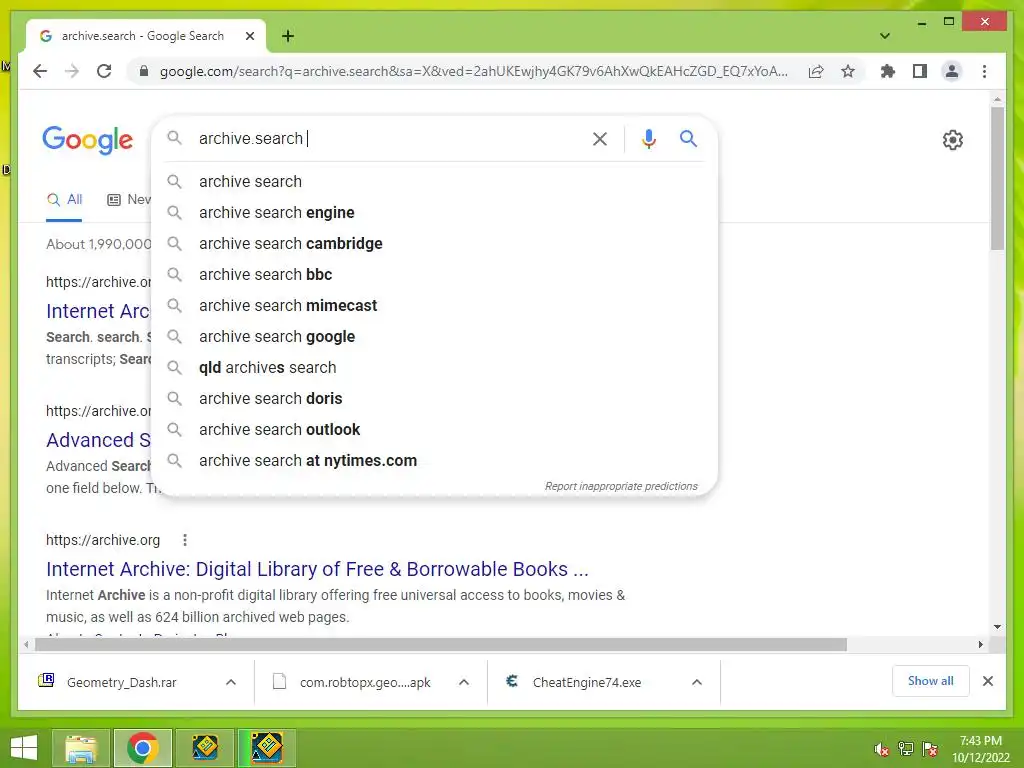Click the horizontal page scrollbar
1024x768 pixels.
[441, 645]
